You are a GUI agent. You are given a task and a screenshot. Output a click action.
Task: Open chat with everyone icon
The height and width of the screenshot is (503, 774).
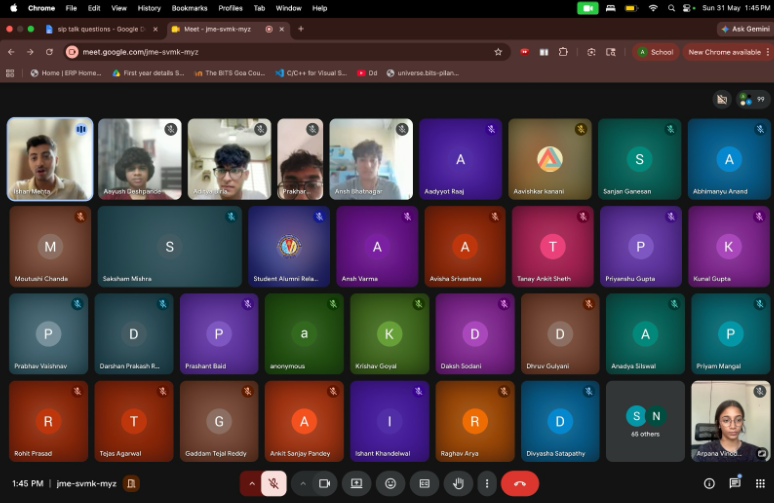[x=735, y=483]
